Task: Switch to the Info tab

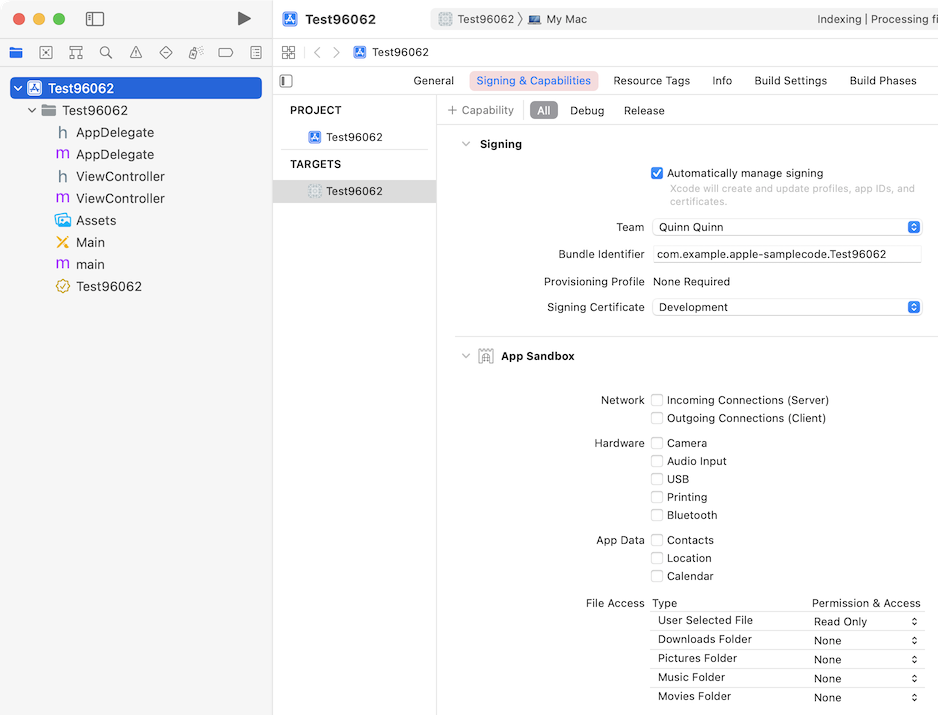Action: pos(722,81)
